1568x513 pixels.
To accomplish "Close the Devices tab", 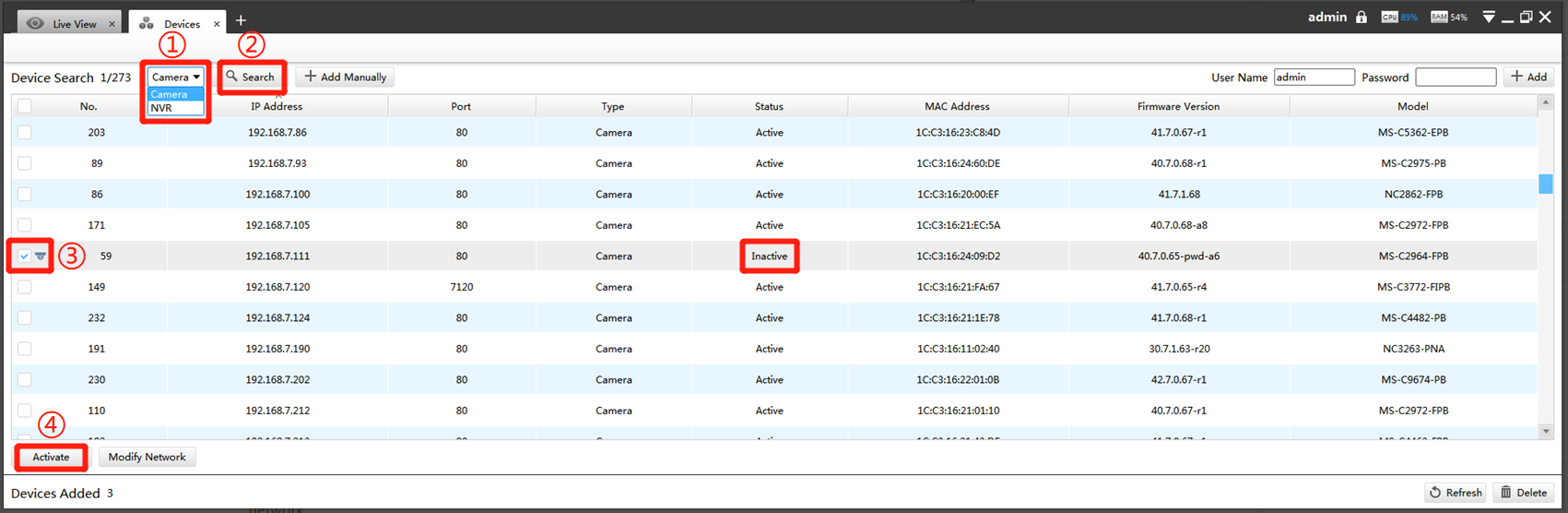I will (217, 24).
